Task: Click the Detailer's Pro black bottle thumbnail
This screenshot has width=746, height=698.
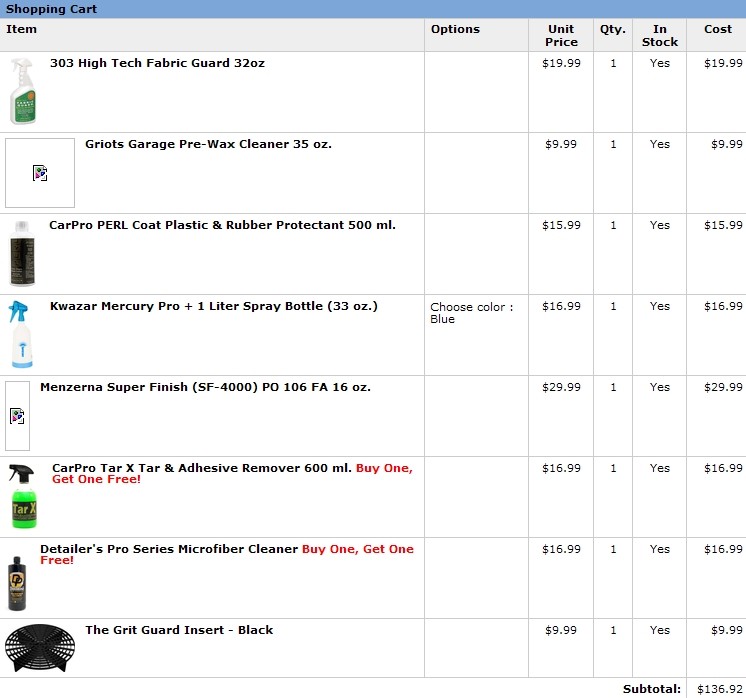Action: pyautogui.click(x=17, y=583)
